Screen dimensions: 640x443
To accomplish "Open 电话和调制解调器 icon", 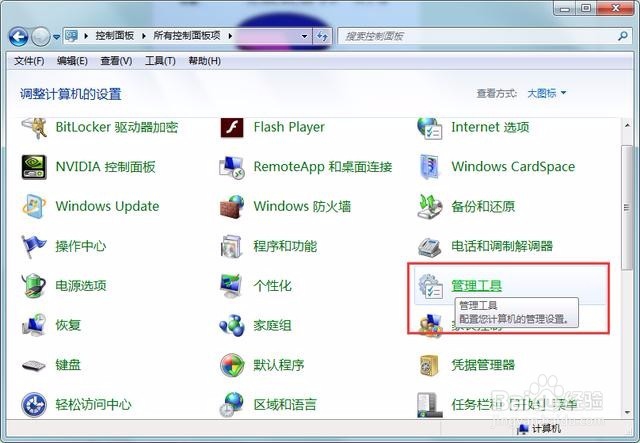I will coord(429,247).
